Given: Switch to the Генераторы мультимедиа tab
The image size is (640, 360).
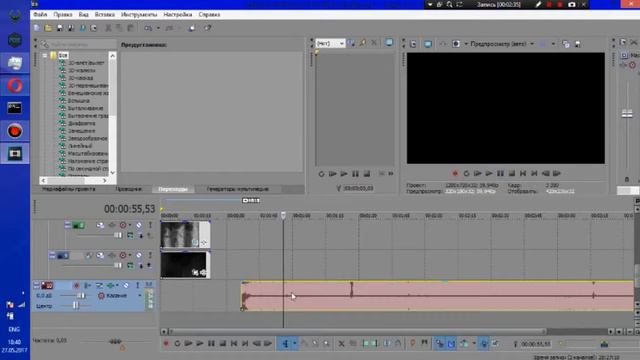Looking at the screenshot, I should click(238, 189).
